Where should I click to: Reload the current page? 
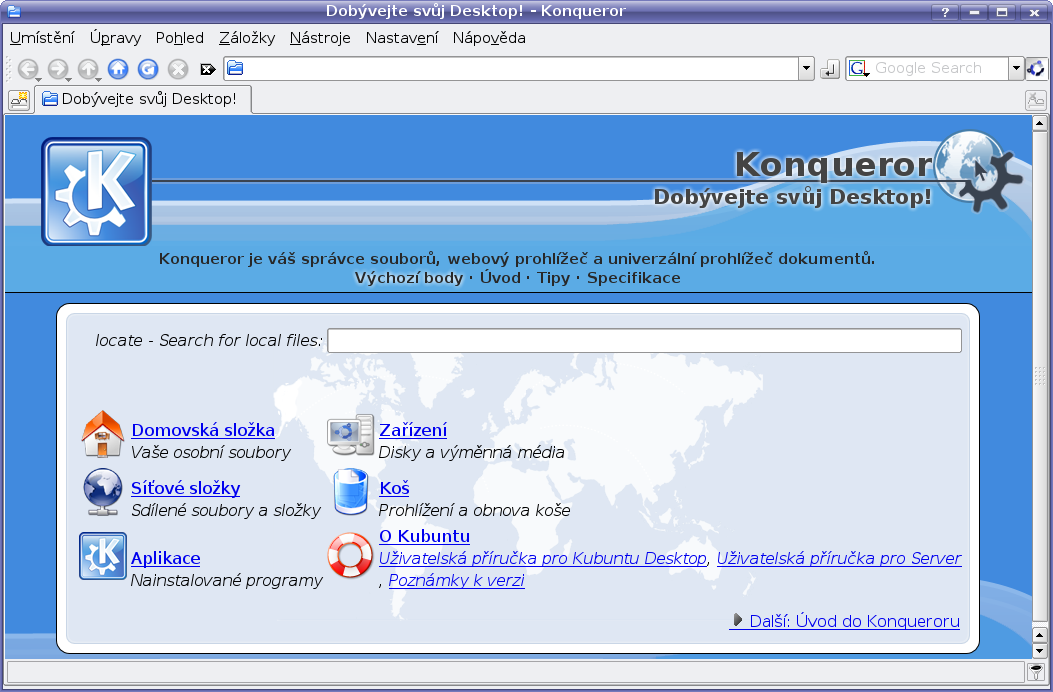point(148,69)
